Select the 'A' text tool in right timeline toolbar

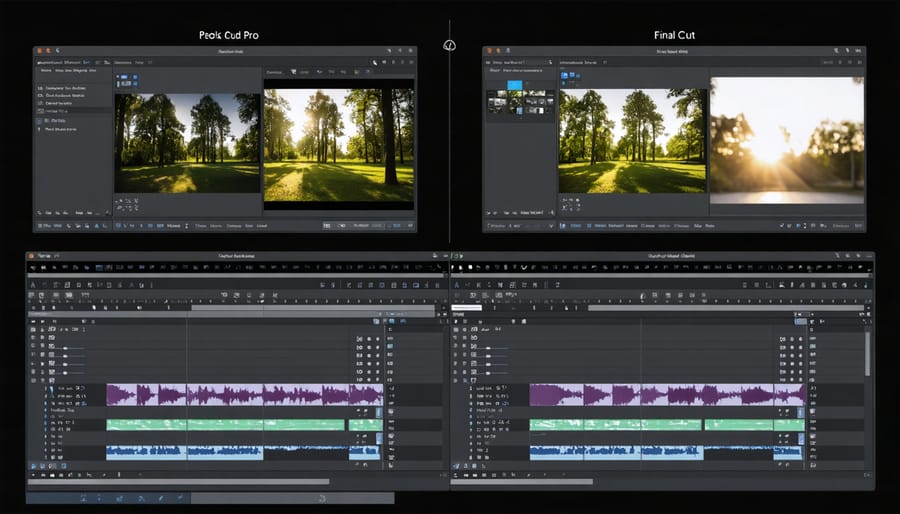coord(456,285)
